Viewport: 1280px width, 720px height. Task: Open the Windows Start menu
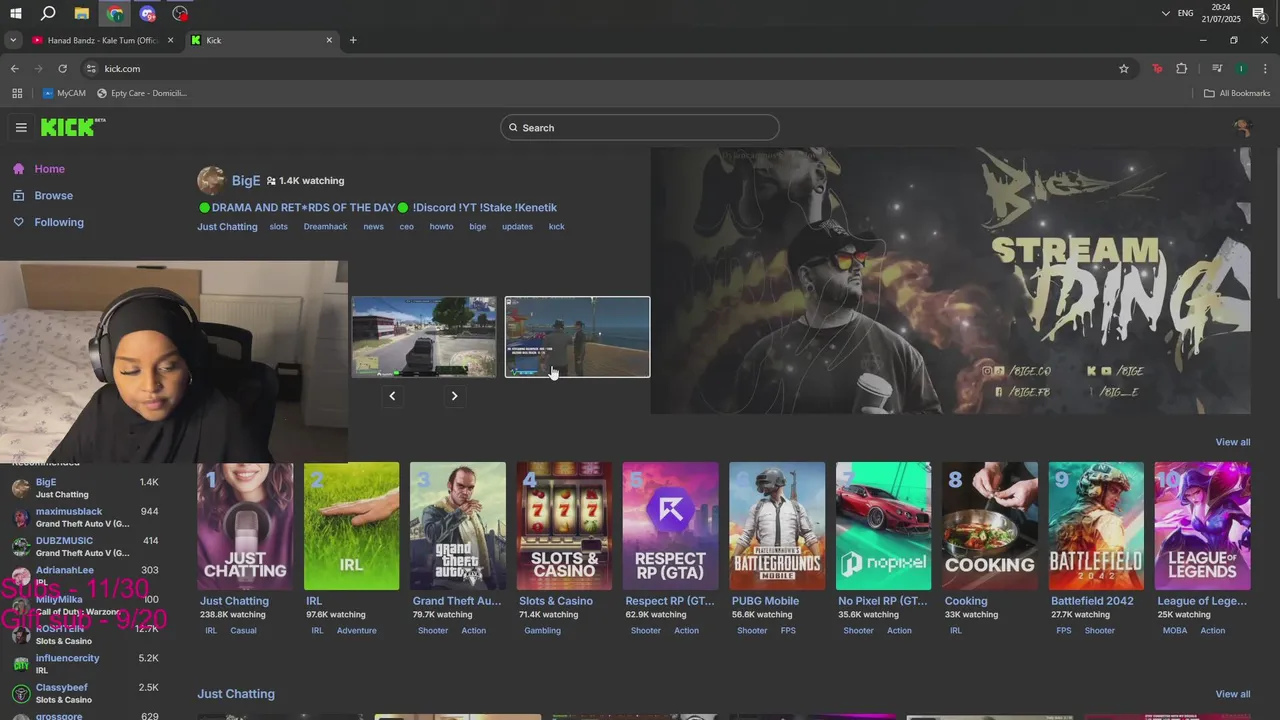click(x=16, y=13)
